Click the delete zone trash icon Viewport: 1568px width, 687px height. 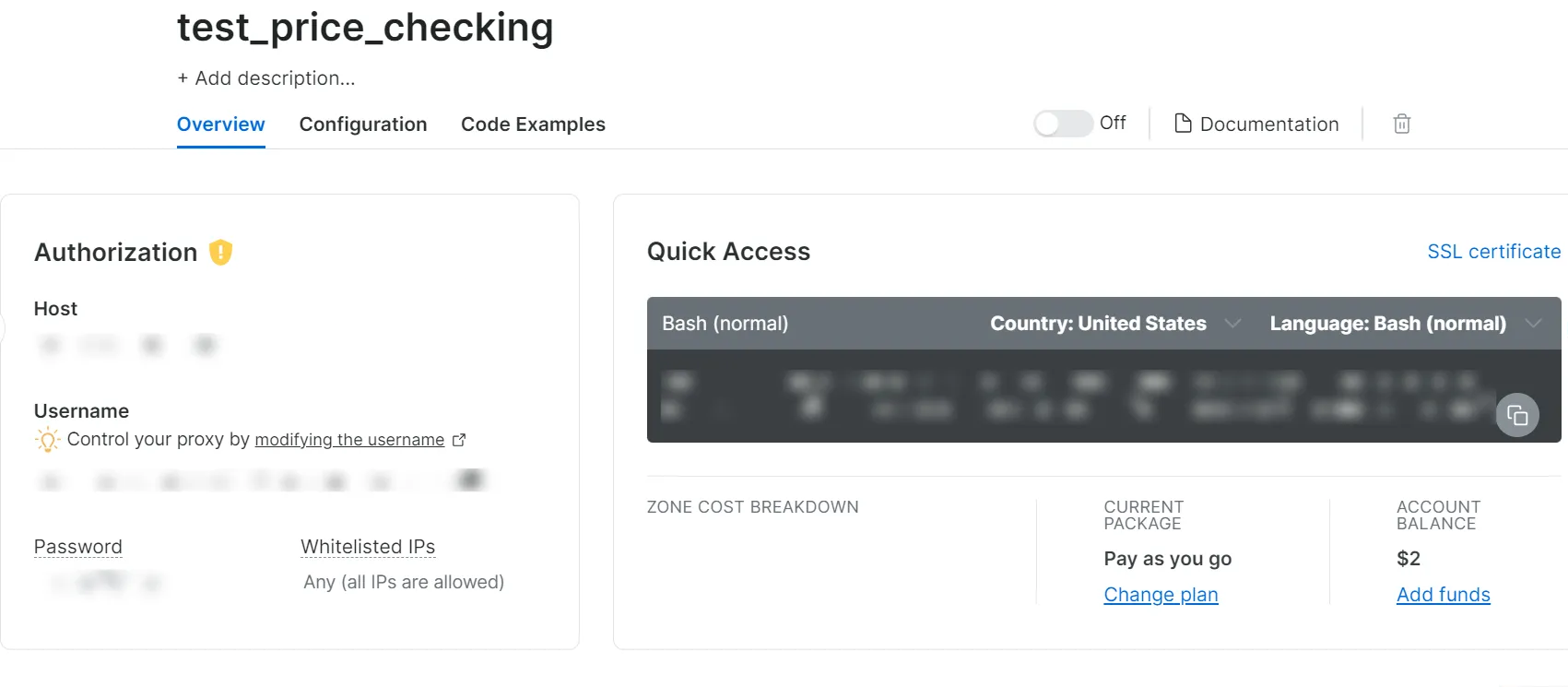[1401, 123]
